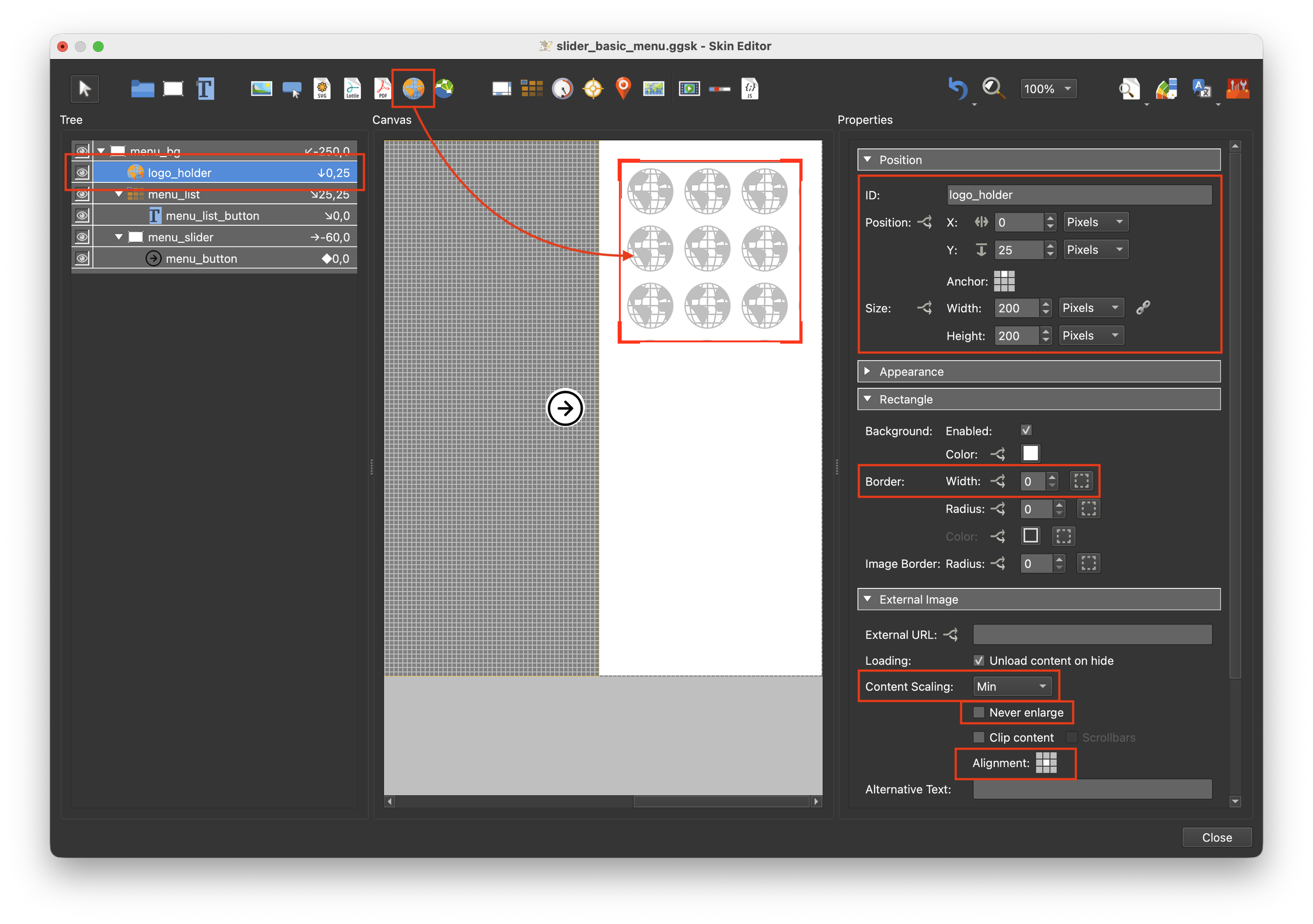Open the Content Scaling dropdown
Screen dimensions: 1313x924
tap(1012, 686)
